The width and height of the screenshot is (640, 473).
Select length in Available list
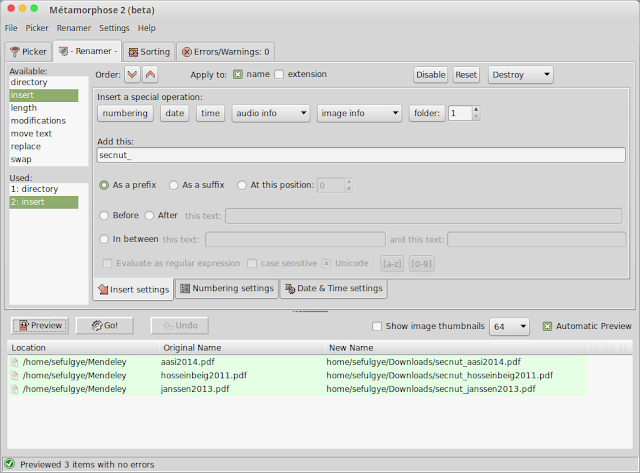point(44,108)
